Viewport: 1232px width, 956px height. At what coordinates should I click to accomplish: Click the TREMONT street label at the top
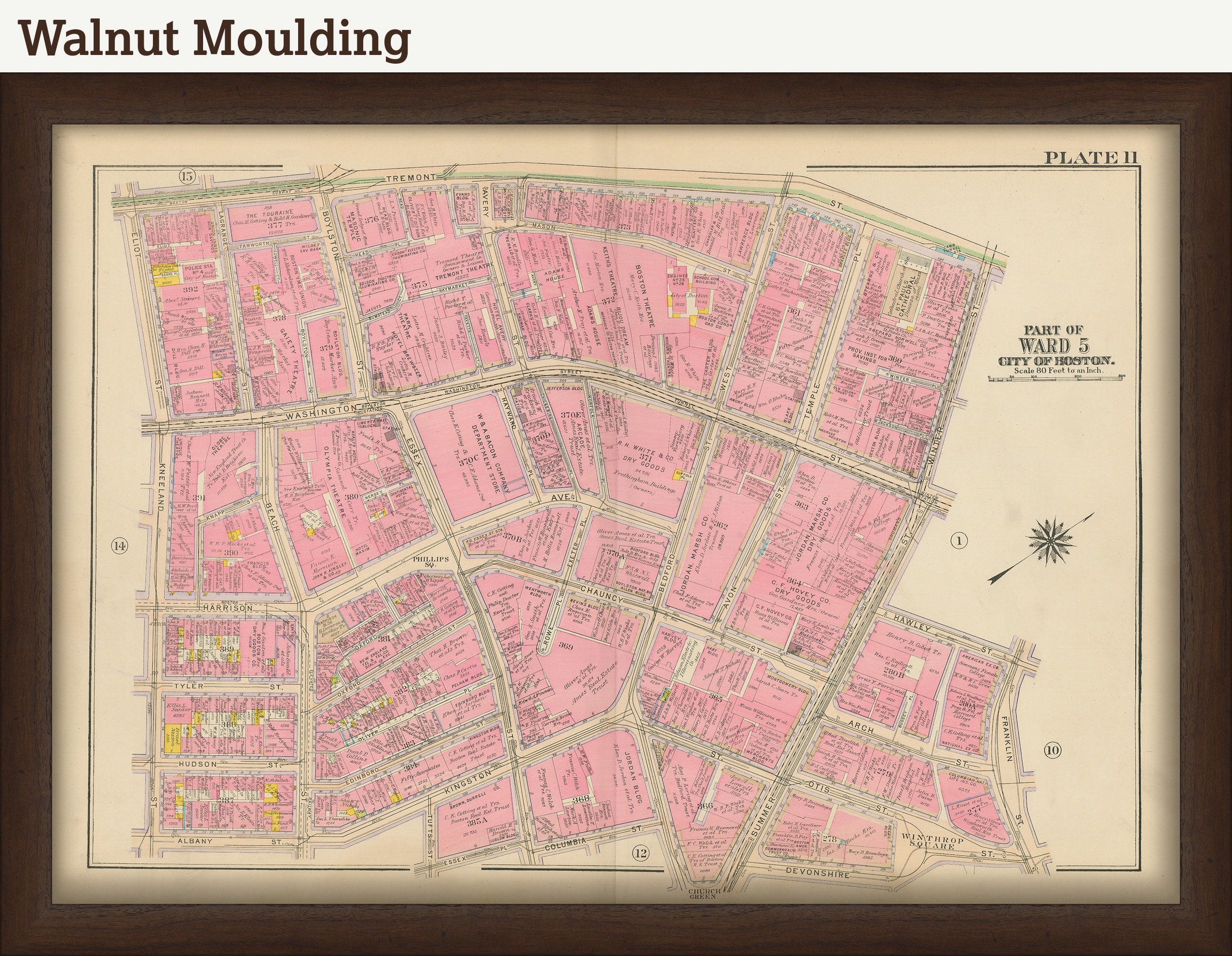(x=411, y=178)
